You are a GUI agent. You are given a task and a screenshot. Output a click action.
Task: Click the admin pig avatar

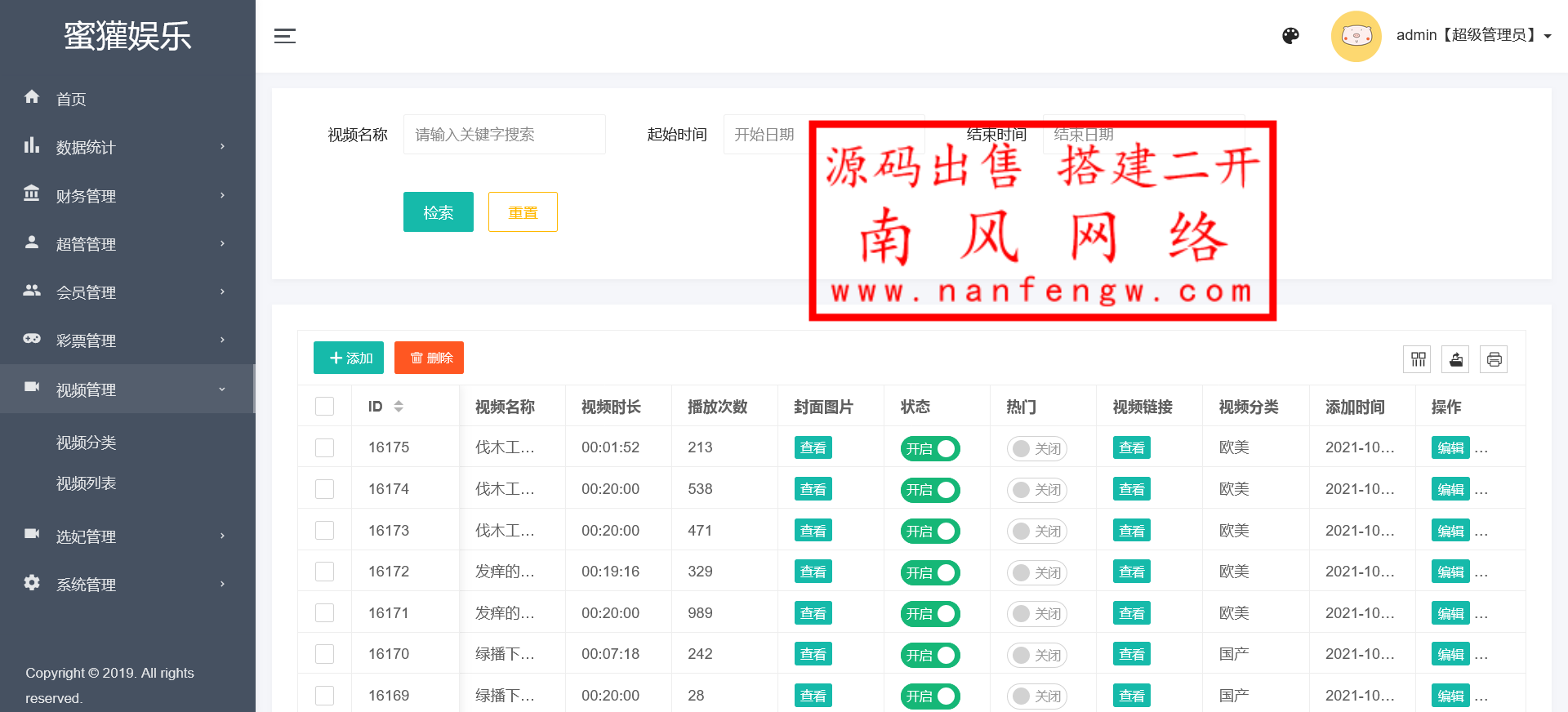coord(1356,36)
